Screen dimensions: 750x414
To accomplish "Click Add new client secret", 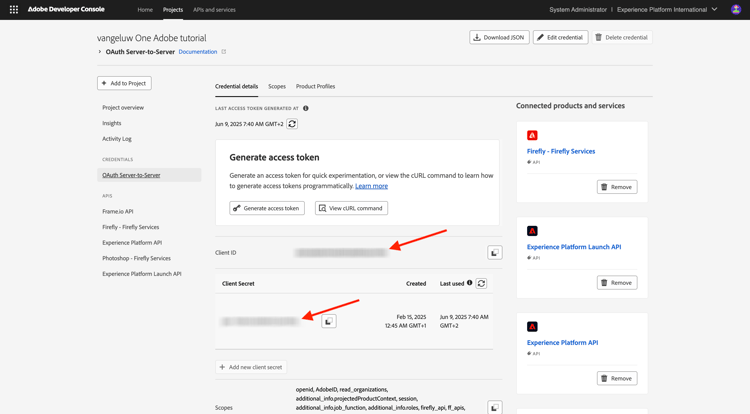I will click(251, 367).
